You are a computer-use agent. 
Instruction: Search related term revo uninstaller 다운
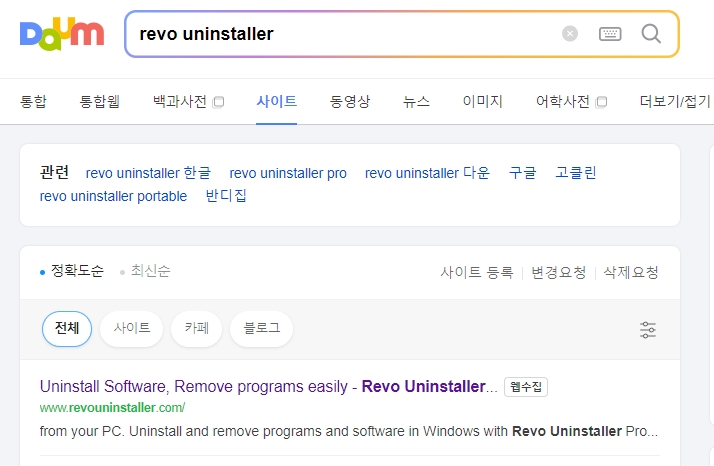427,173
